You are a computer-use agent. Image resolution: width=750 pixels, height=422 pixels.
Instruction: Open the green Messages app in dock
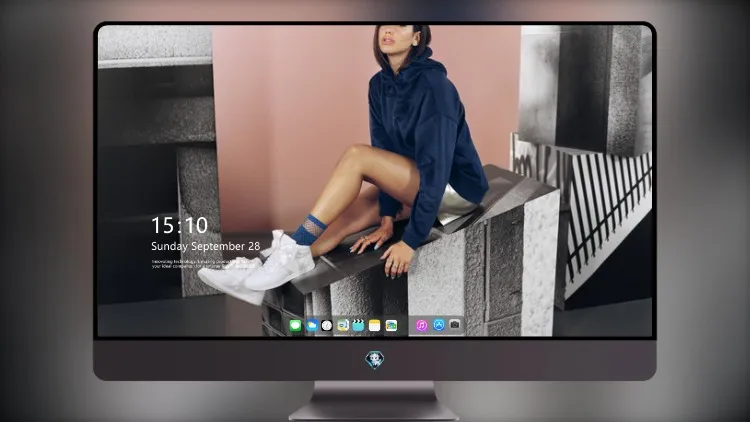pyautogui.click(x=295, y=326)
